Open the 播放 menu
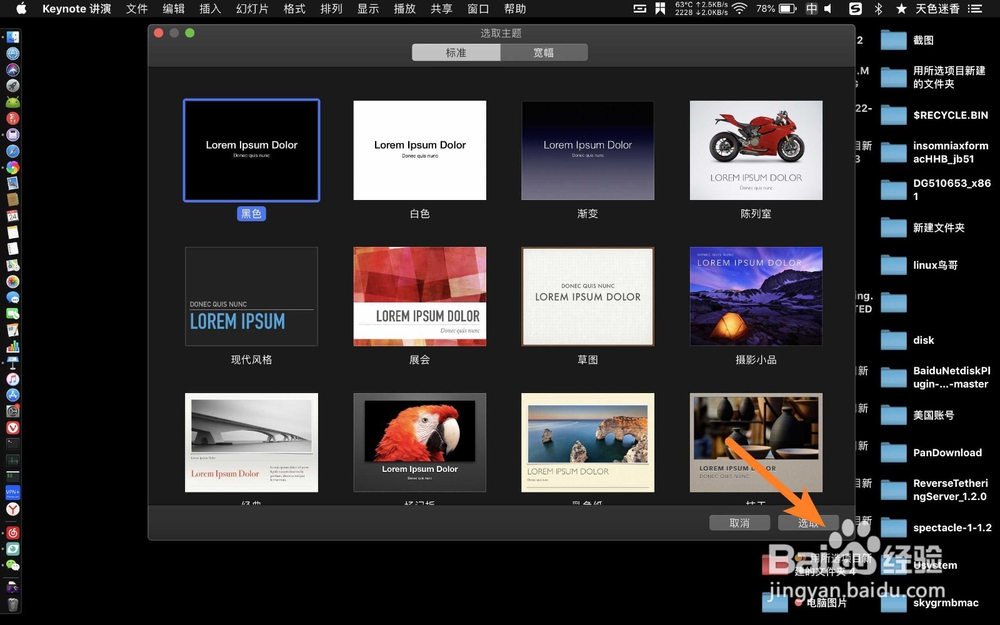 pos(404,8)
